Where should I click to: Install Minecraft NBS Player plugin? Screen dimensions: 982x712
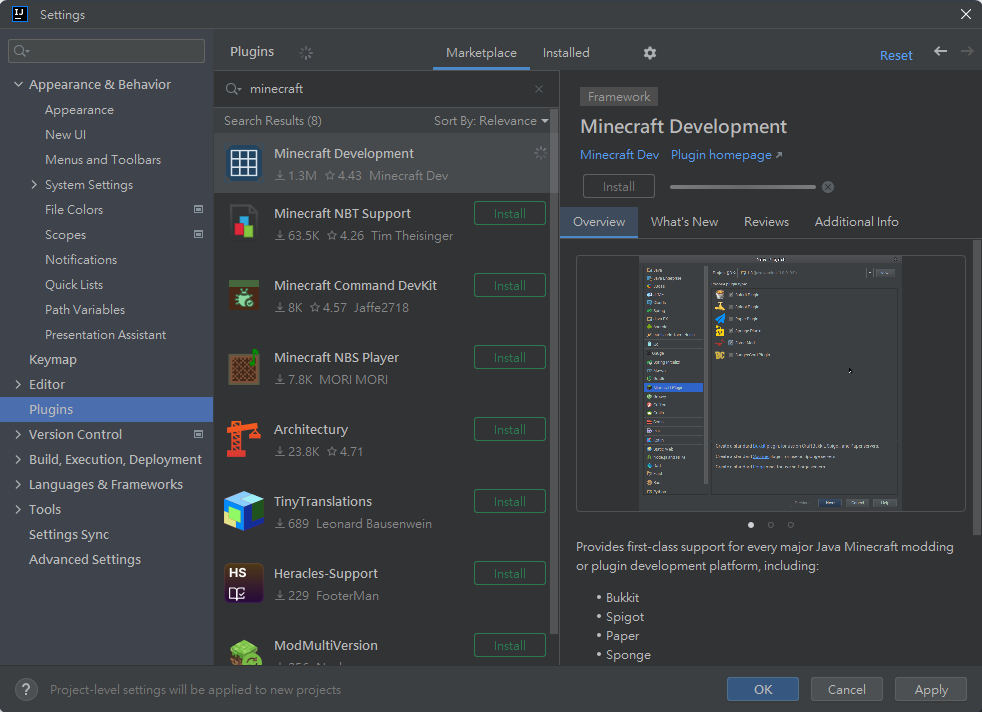pos(510,358)
